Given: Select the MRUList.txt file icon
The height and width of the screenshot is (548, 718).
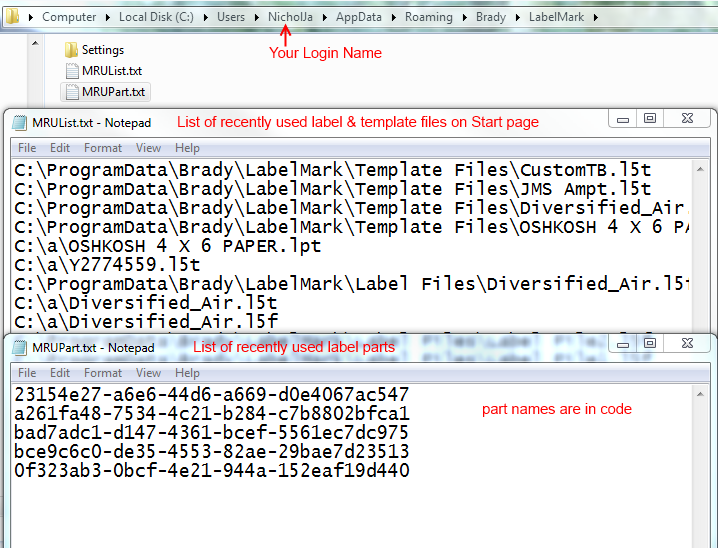Looking at the screenshot, I should tap(71, 71).
